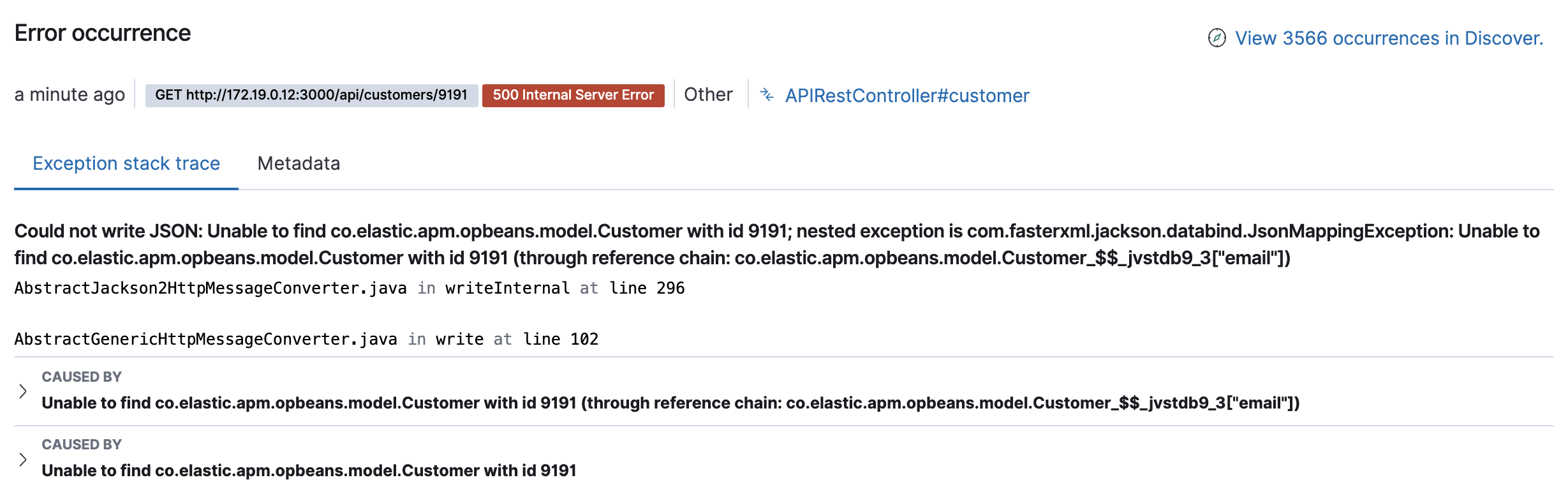Select the AbstractJackson2HttpMessageConverter.java stack frame
Viewport: 1568px width, 503px height.
tap(350, 289)
